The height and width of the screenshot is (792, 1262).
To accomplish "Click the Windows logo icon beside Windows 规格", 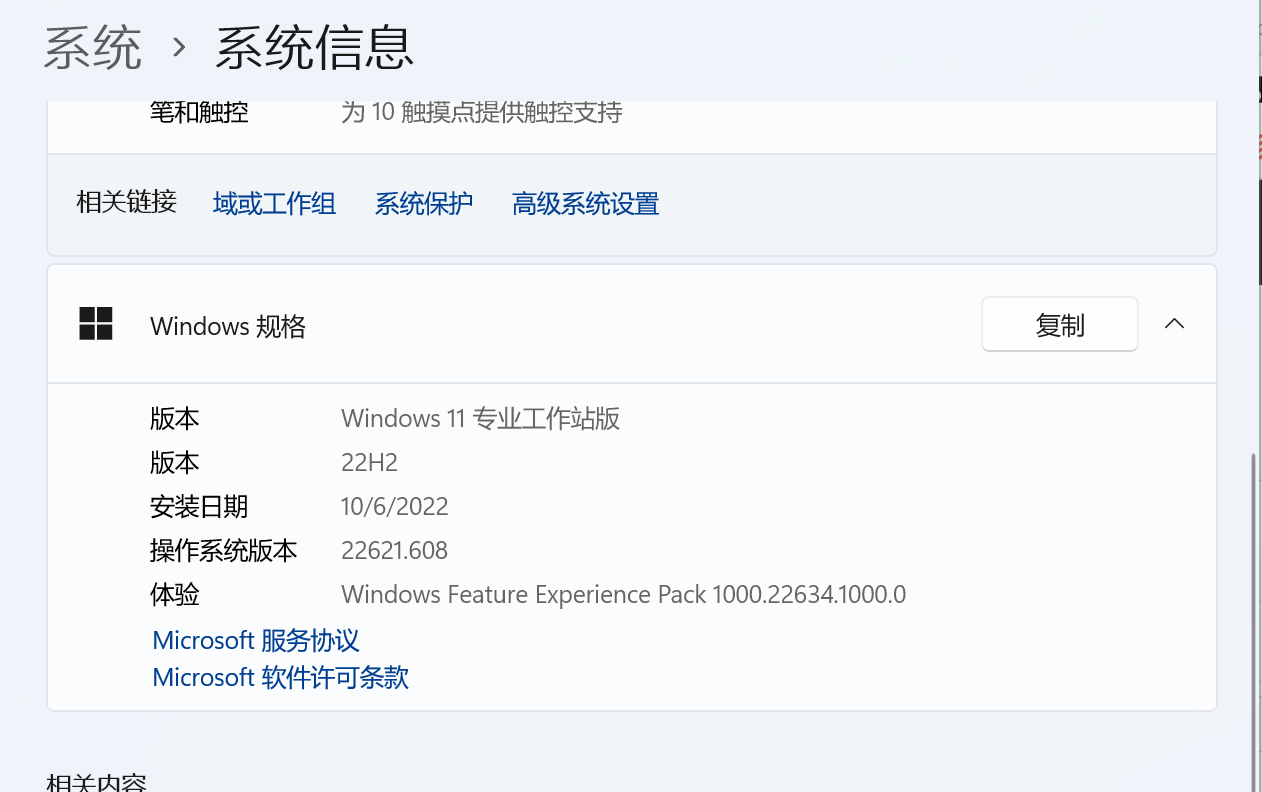I will coord(96,324).
